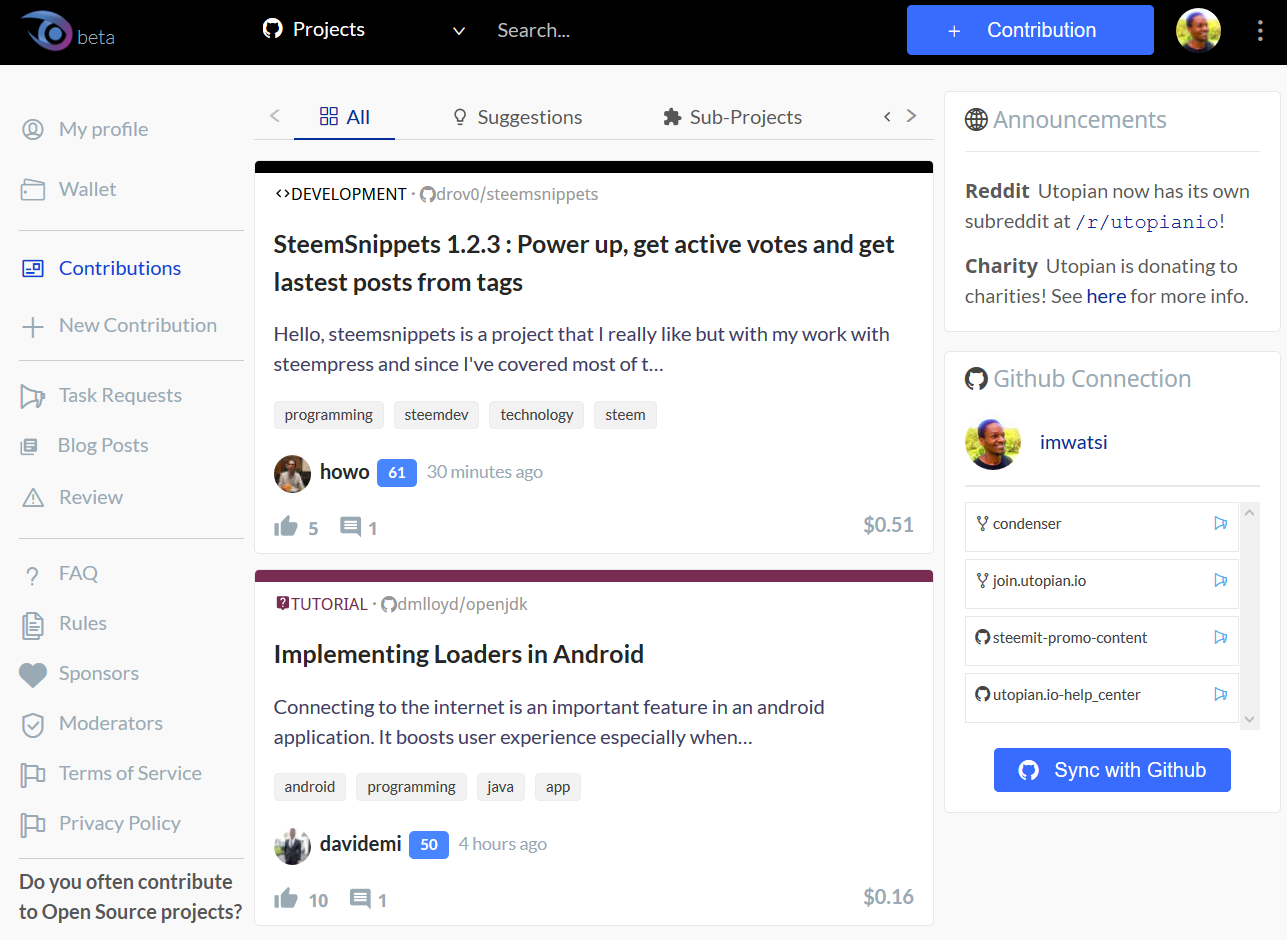The width and height of the screenshot is (1287, 940).
Task: Click right chevron at end of tab bar
Action: click(911, 116)
